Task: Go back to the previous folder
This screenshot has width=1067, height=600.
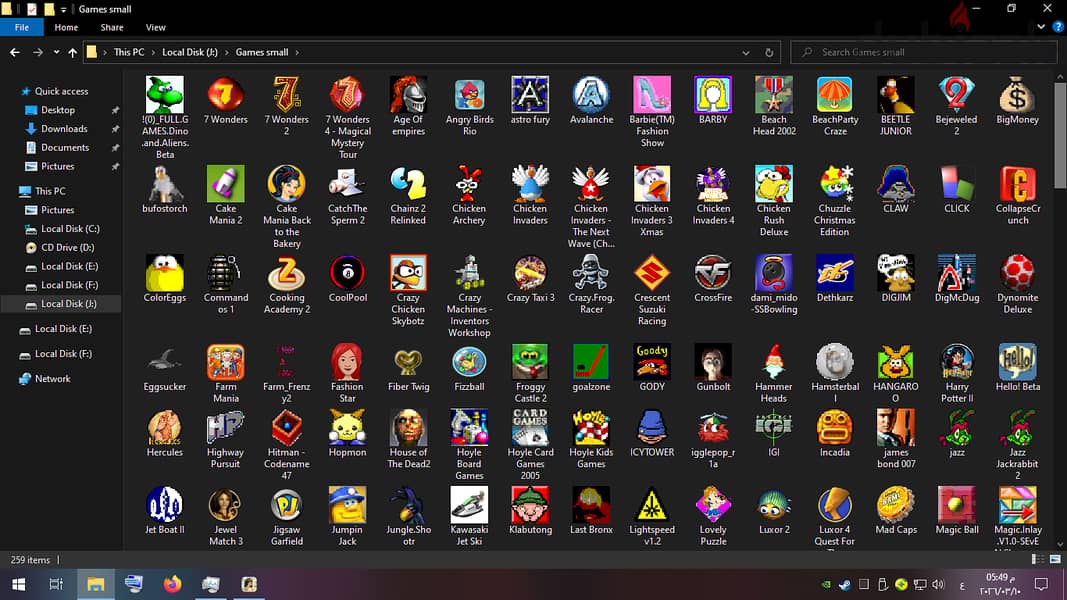Action: (15, 52)
